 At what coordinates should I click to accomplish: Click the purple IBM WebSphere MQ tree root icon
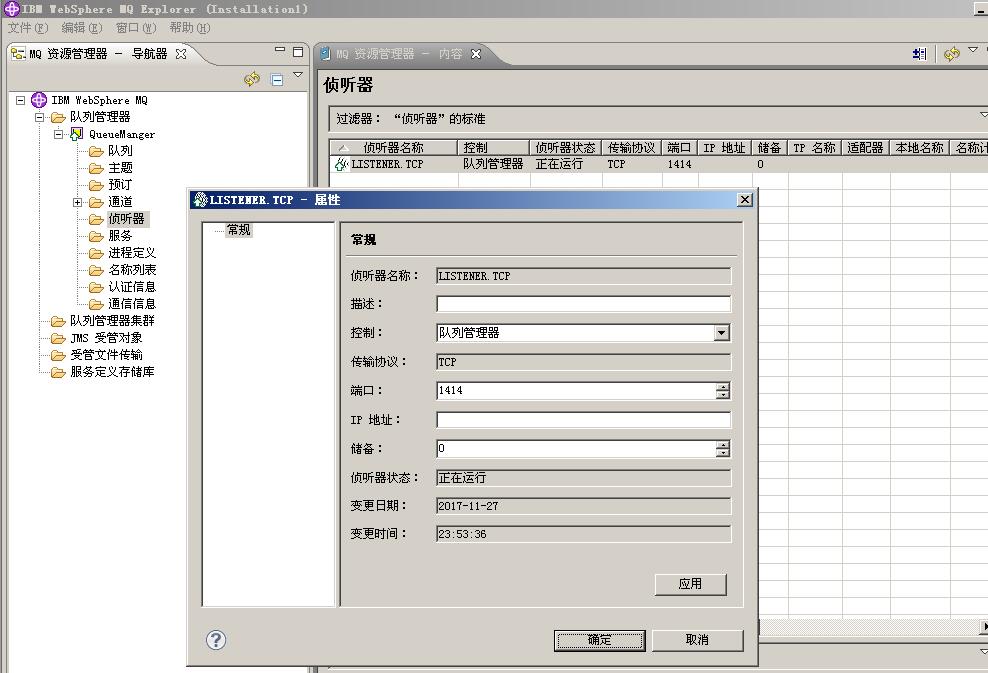[39, 100]
